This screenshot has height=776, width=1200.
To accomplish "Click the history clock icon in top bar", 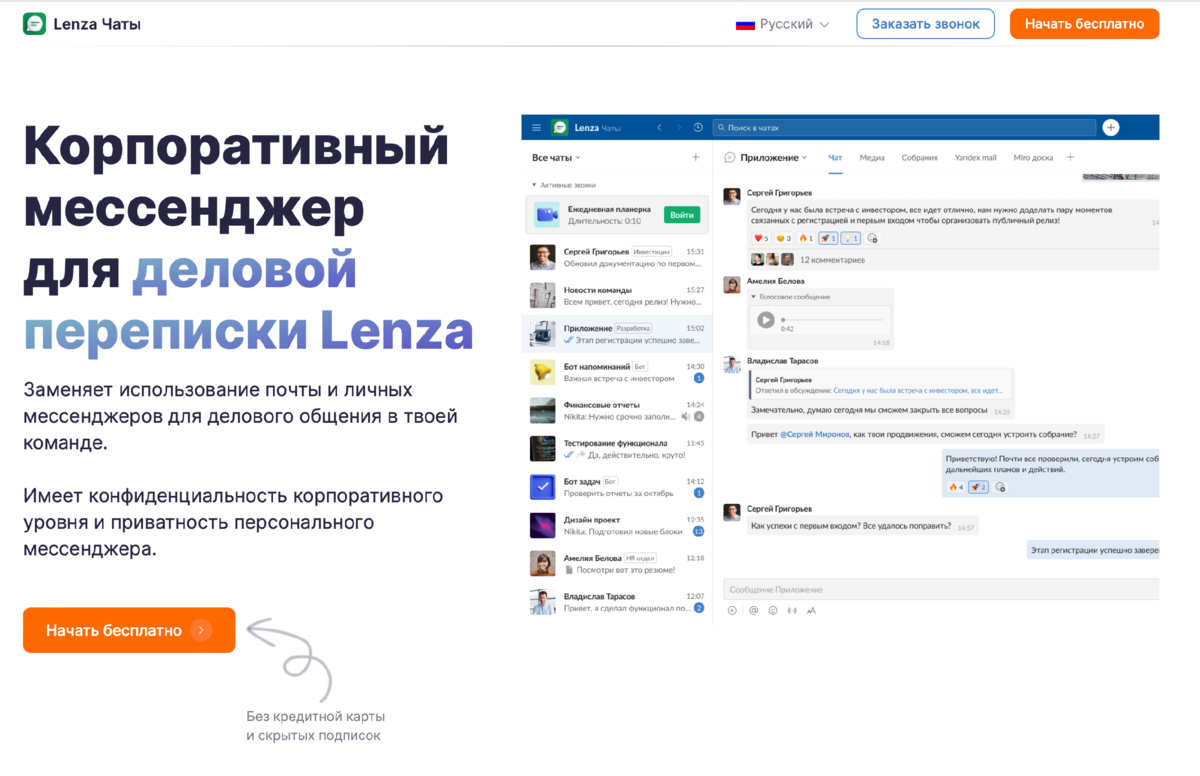I will click(x=698, y=127).
